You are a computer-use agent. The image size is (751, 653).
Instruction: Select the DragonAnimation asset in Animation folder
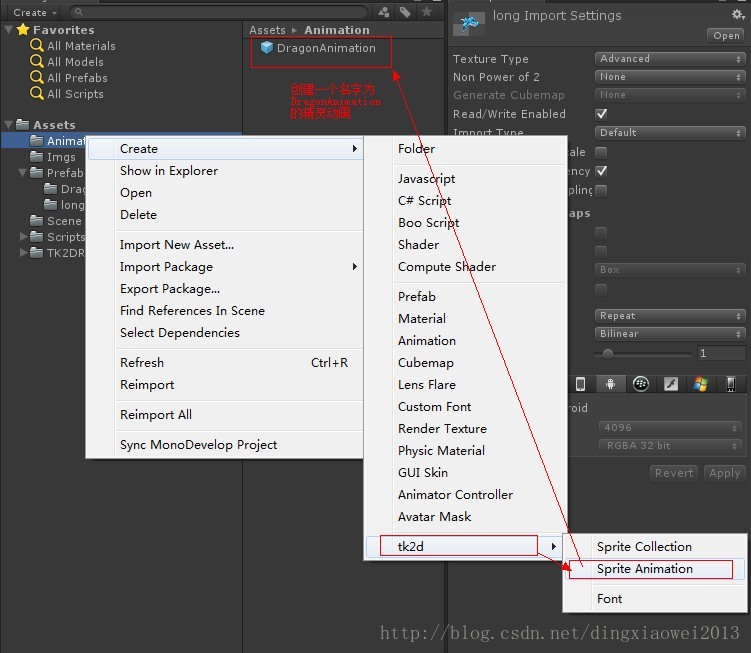click(319, 48)
